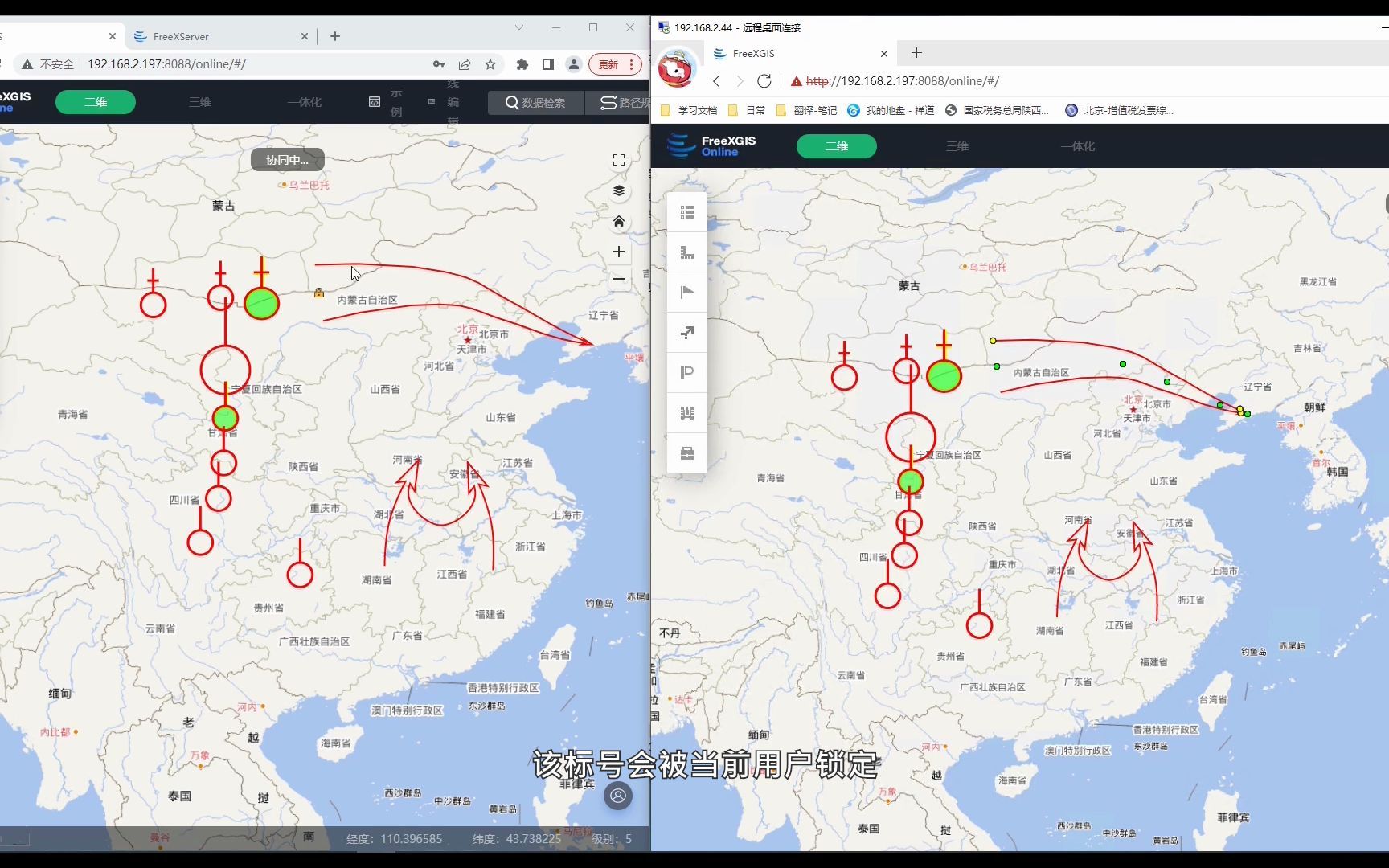Close the FreeXServer tab
The image size is (1389, 868).
[x=305, y=36]
